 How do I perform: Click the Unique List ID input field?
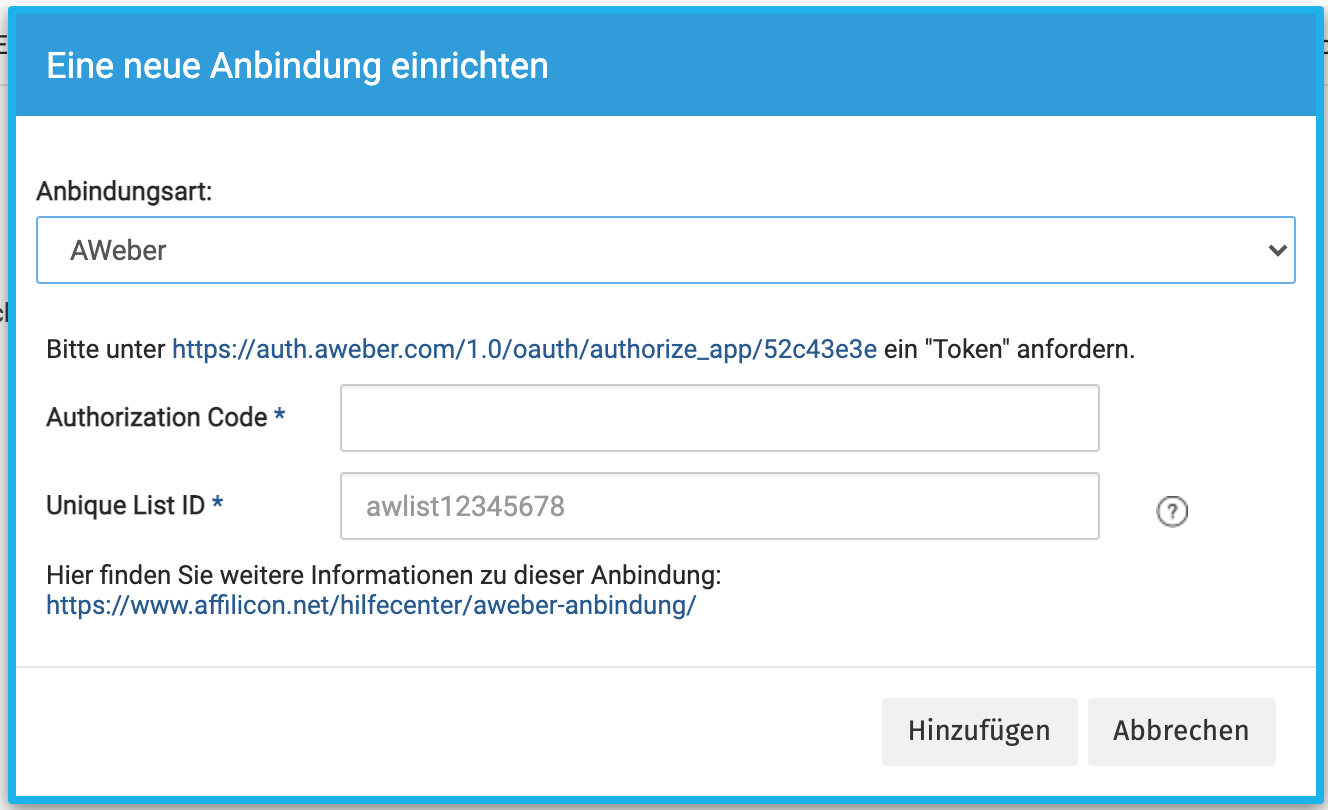tap(720, 506)
